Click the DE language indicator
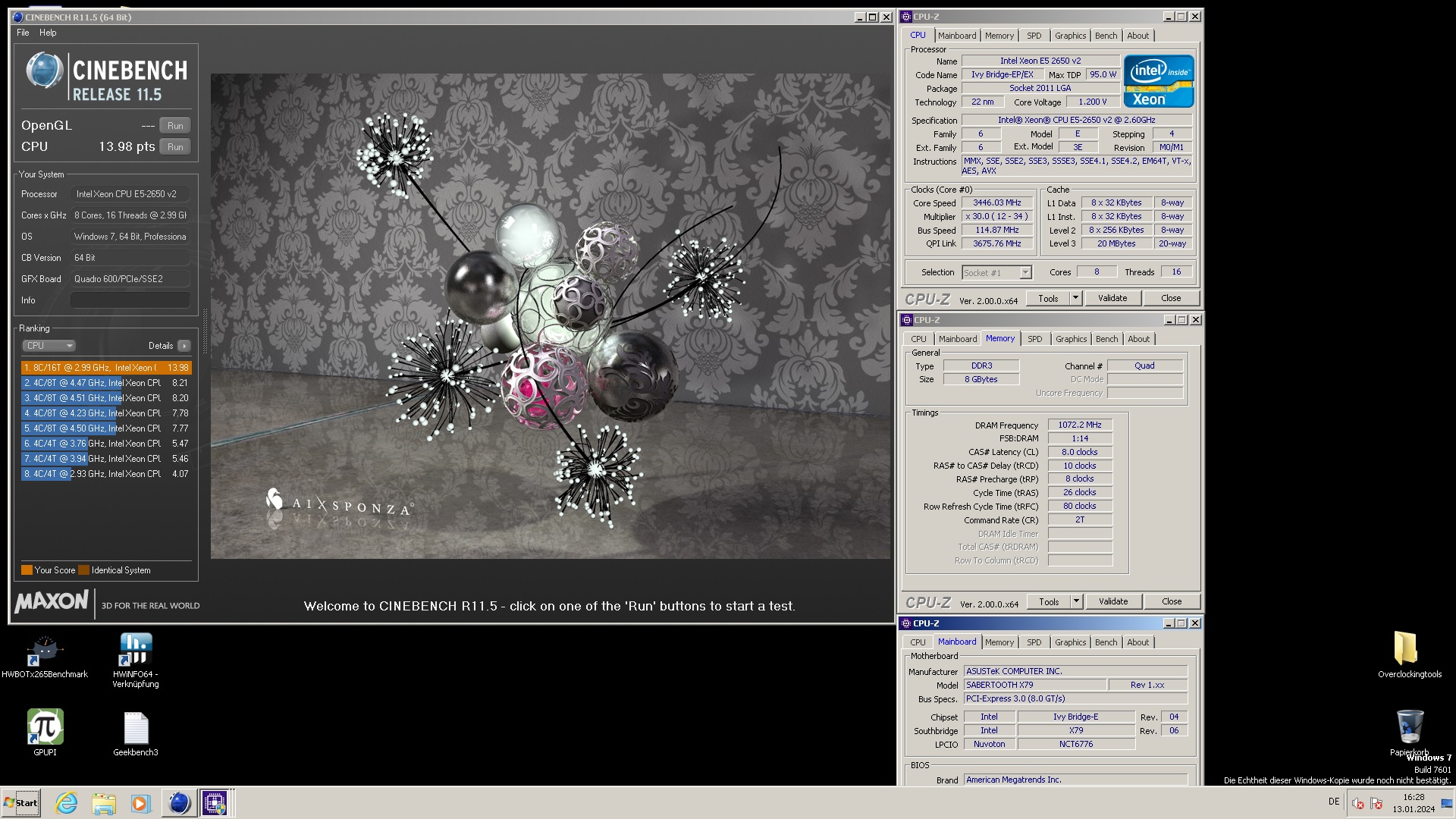The height and width of the screenshot is (819, 1456). point(1334,802)
